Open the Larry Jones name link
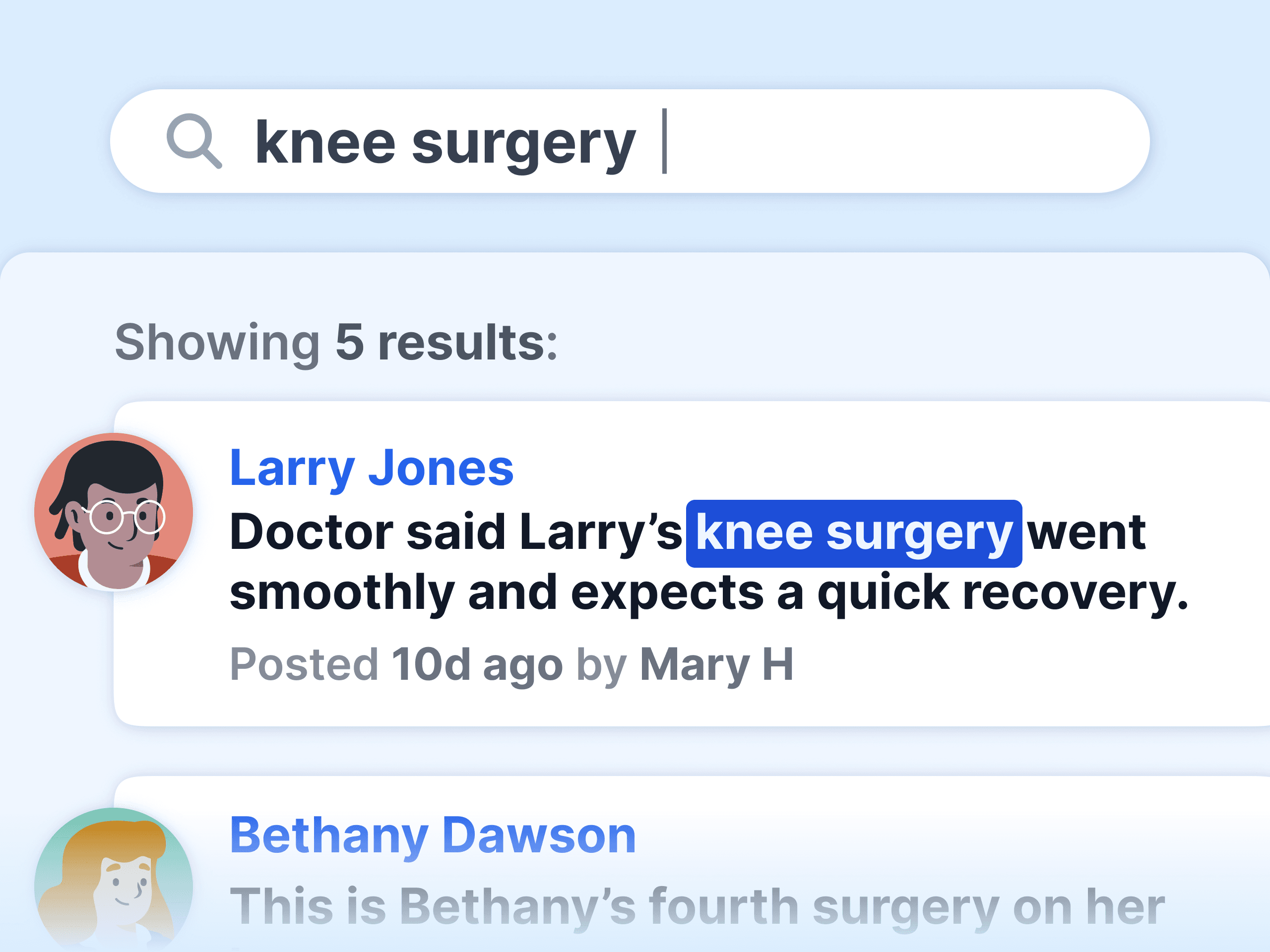1270x952 pixels. (x=372, y=468)
